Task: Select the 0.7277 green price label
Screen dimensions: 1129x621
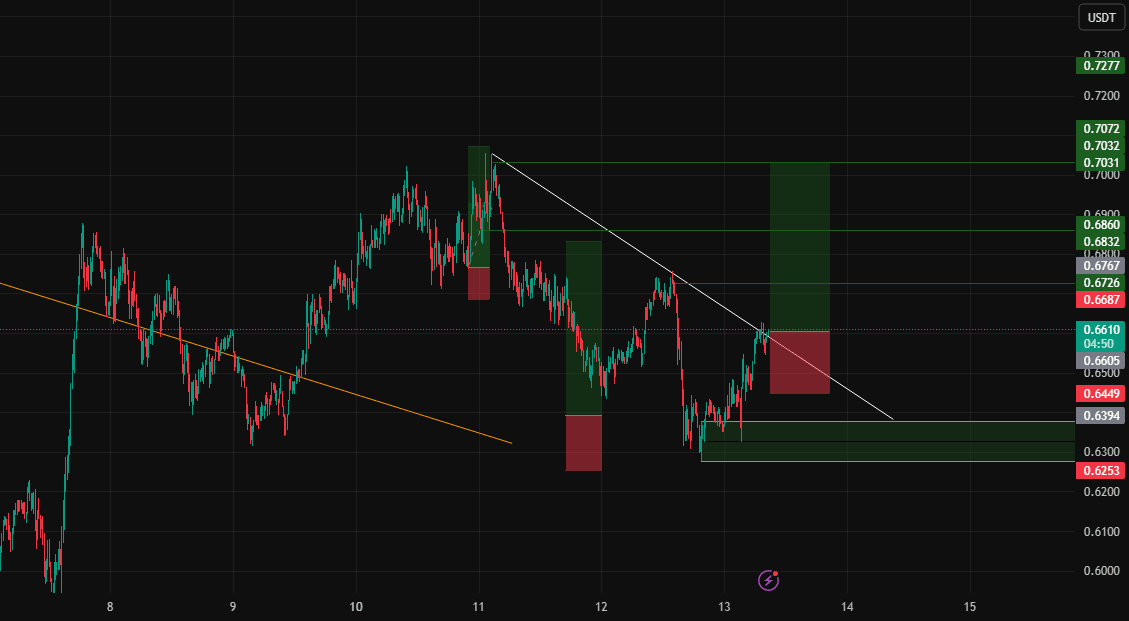Action: point(1100,66)
